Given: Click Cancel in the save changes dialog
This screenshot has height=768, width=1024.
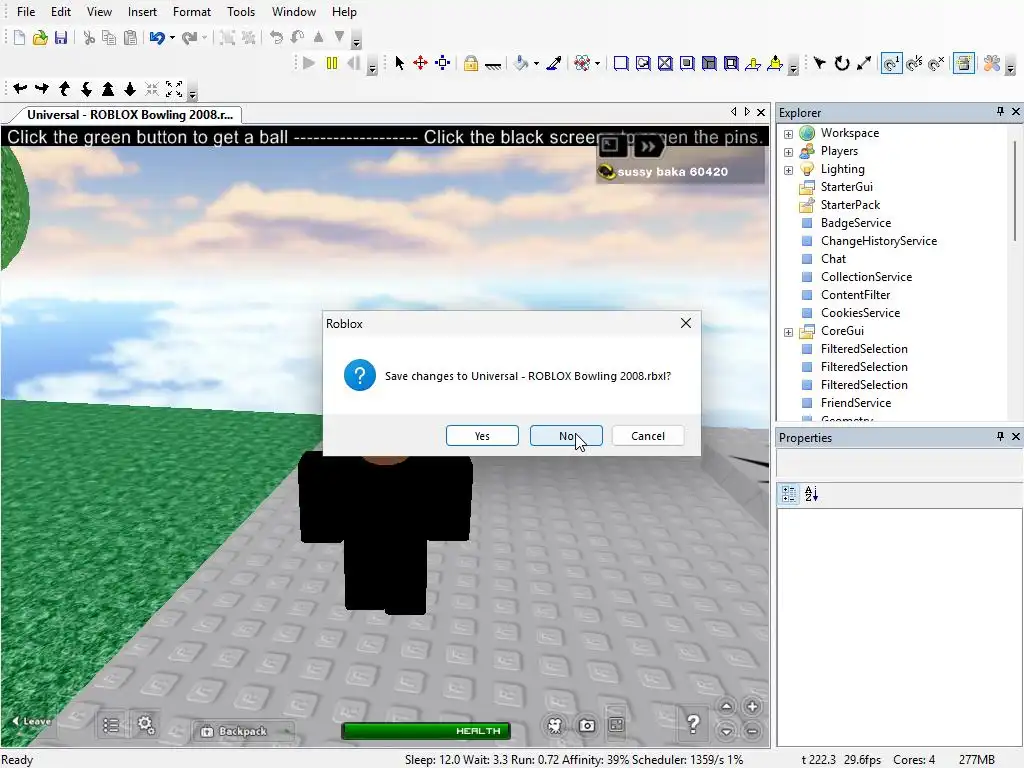Looking at the screenshot, I should pyautogui.click(x=648, y=436).
